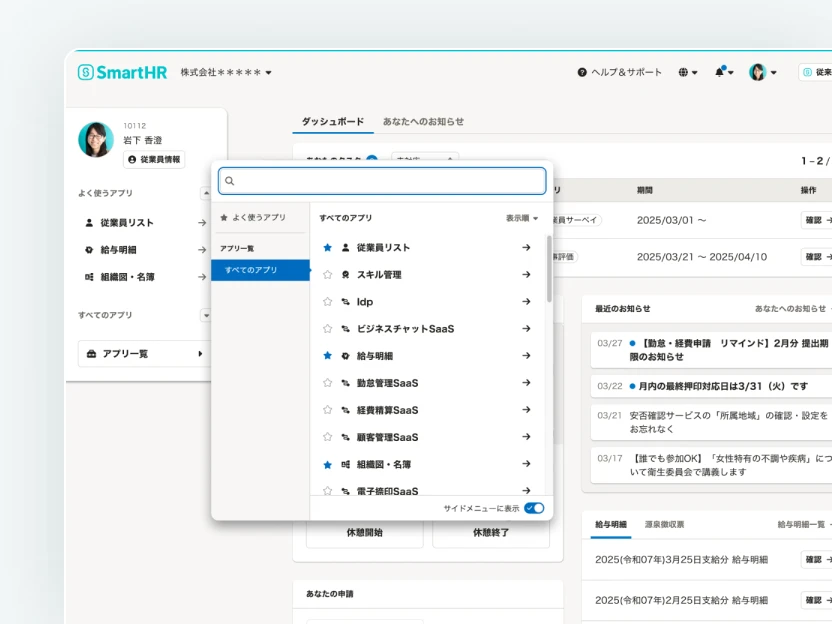Unstar 従業員リスト in the app list
The height and width of the screenshot is (624, 832).
click(x=329, y=246)
